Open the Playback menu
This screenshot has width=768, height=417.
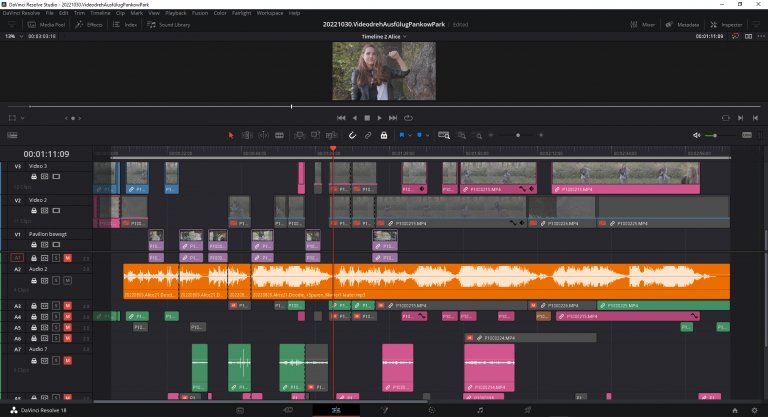[175, 13]
